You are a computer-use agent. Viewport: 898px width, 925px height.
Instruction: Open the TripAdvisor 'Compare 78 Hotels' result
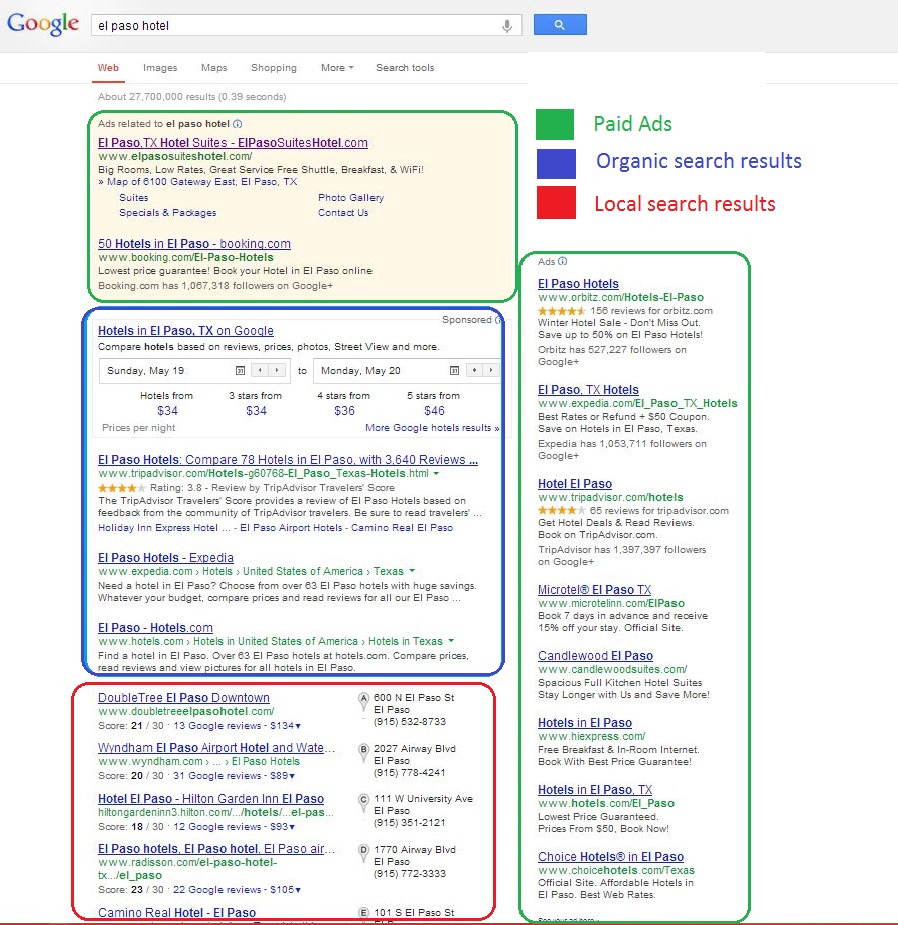click(x=288, y=460)
